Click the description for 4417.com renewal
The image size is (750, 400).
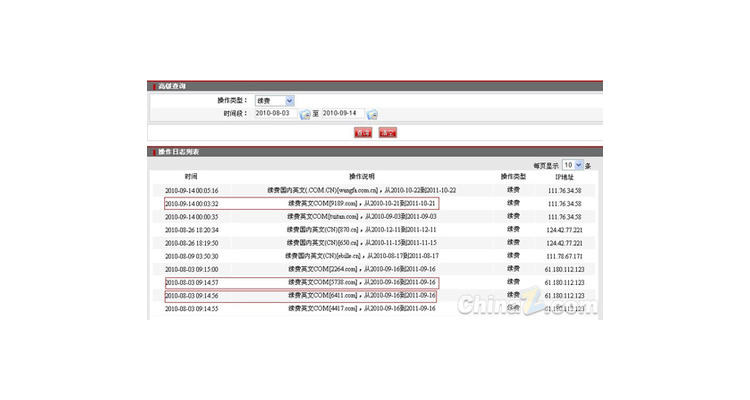pyautogui.click(x=362, y=309)
